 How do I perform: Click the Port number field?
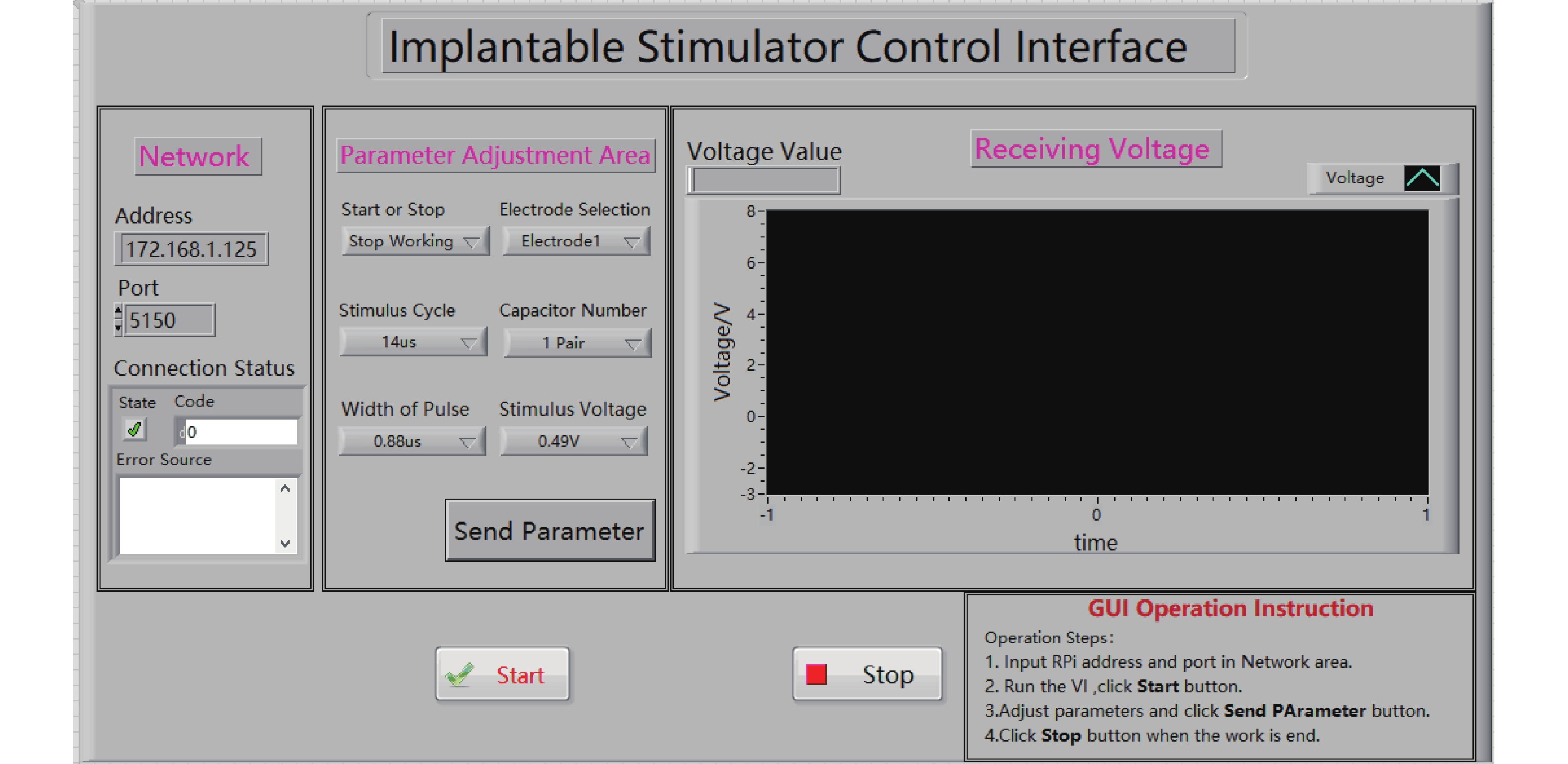[x=169, y=320]
